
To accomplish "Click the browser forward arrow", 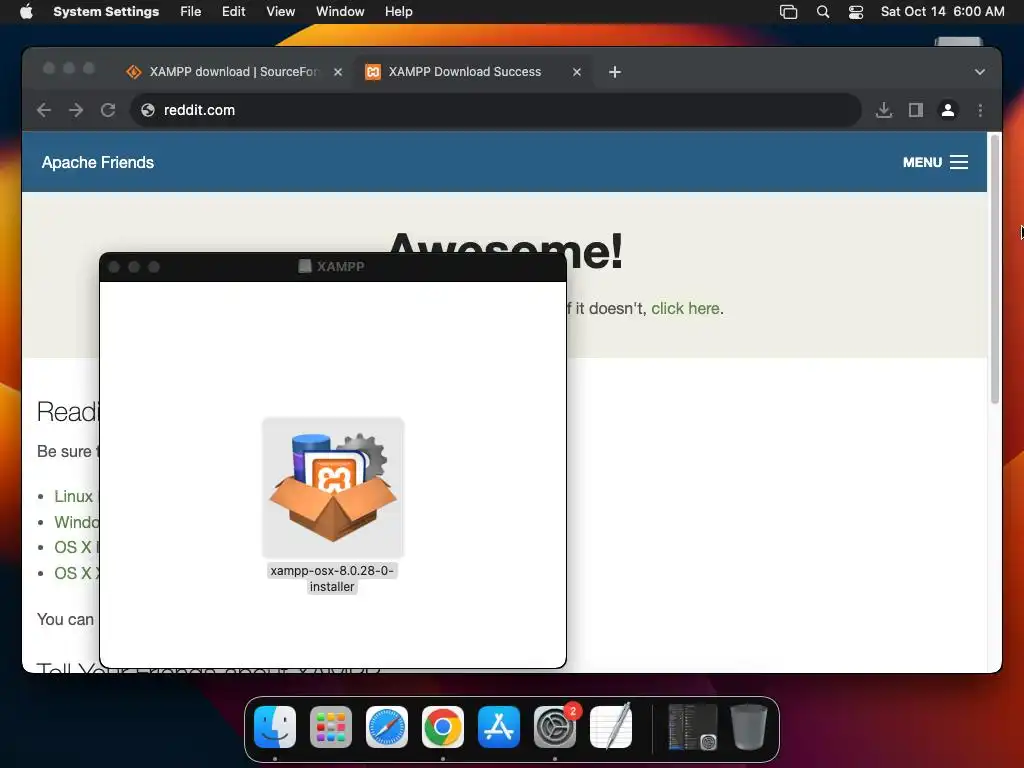I will [x=76, y=110].
